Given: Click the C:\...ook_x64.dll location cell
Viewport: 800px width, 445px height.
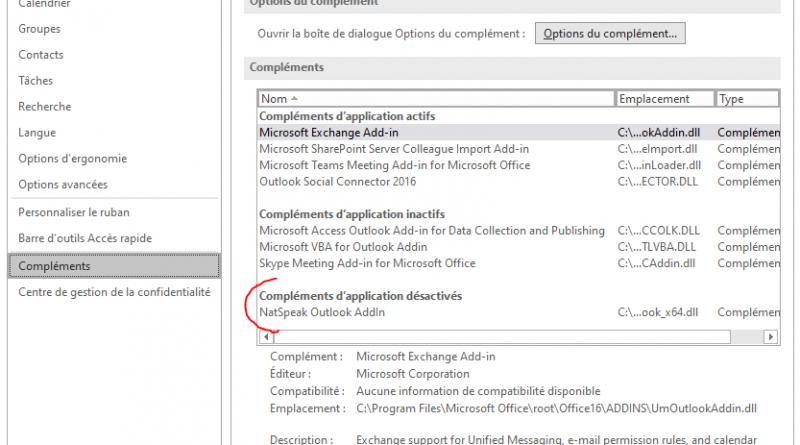Looking at the screenshot, I should [x=658, y=312].
